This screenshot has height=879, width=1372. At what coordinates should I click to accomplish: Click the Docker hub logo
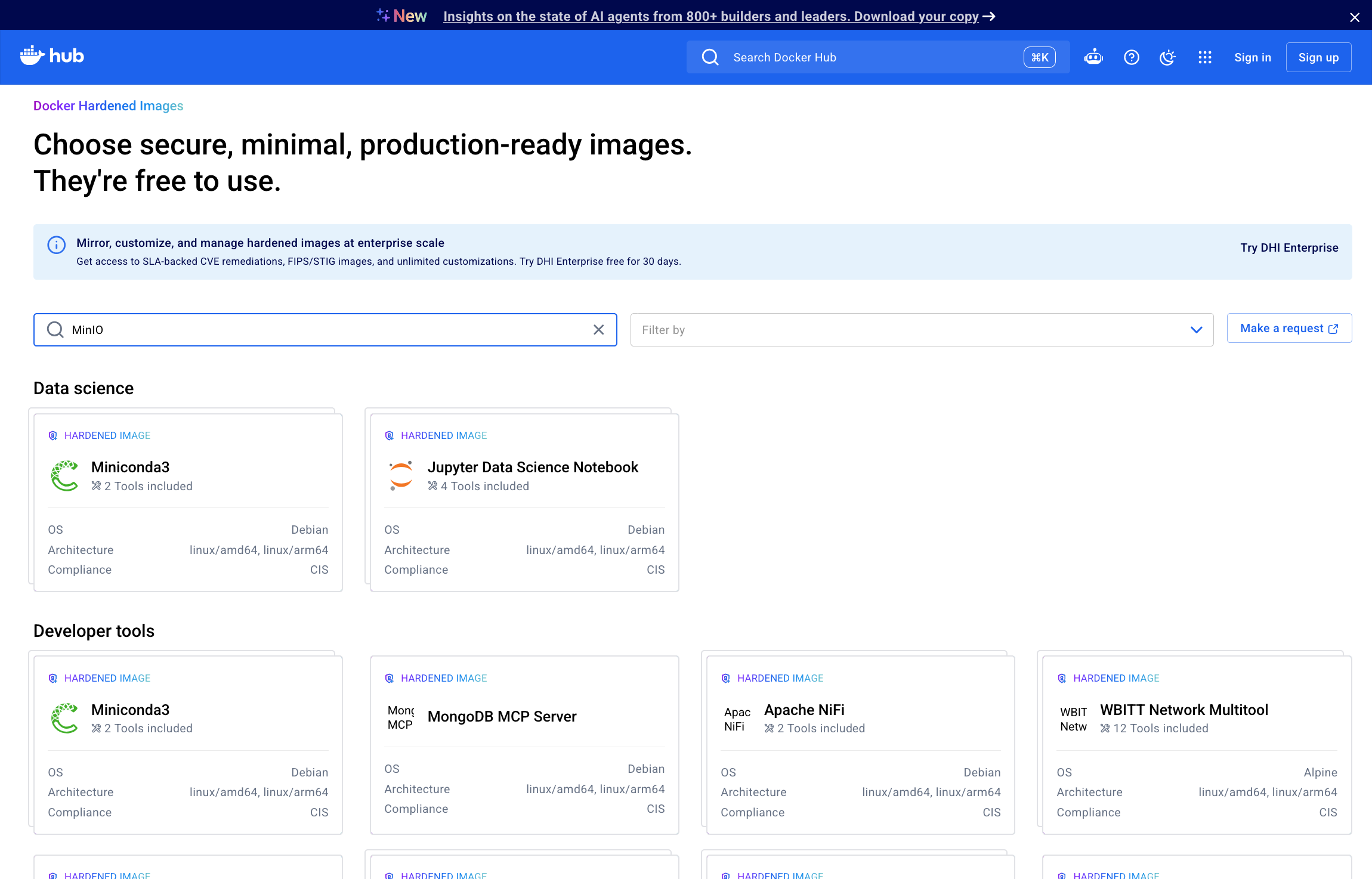point(52,55)
